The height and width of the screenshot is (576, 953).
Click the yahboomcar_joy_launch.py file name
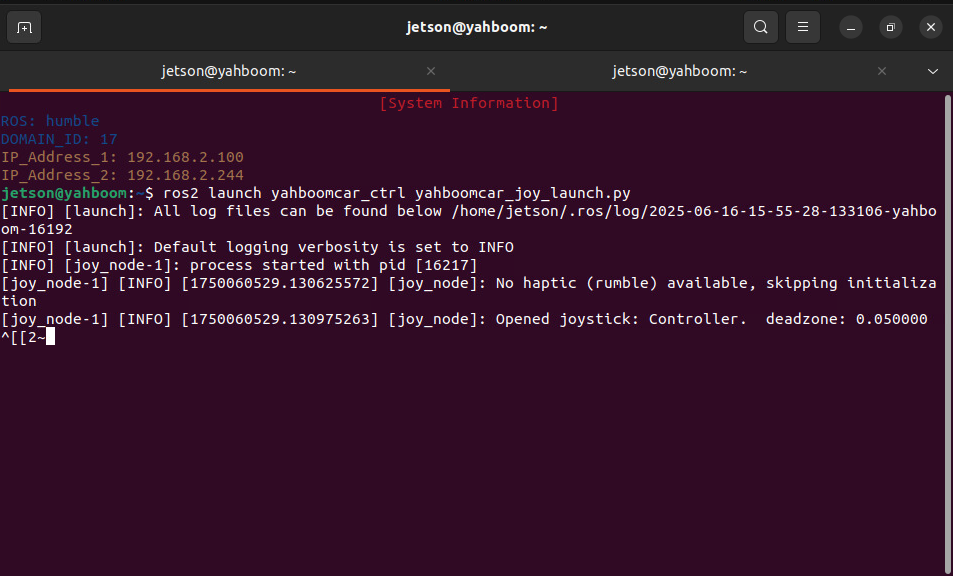(523, 193)
